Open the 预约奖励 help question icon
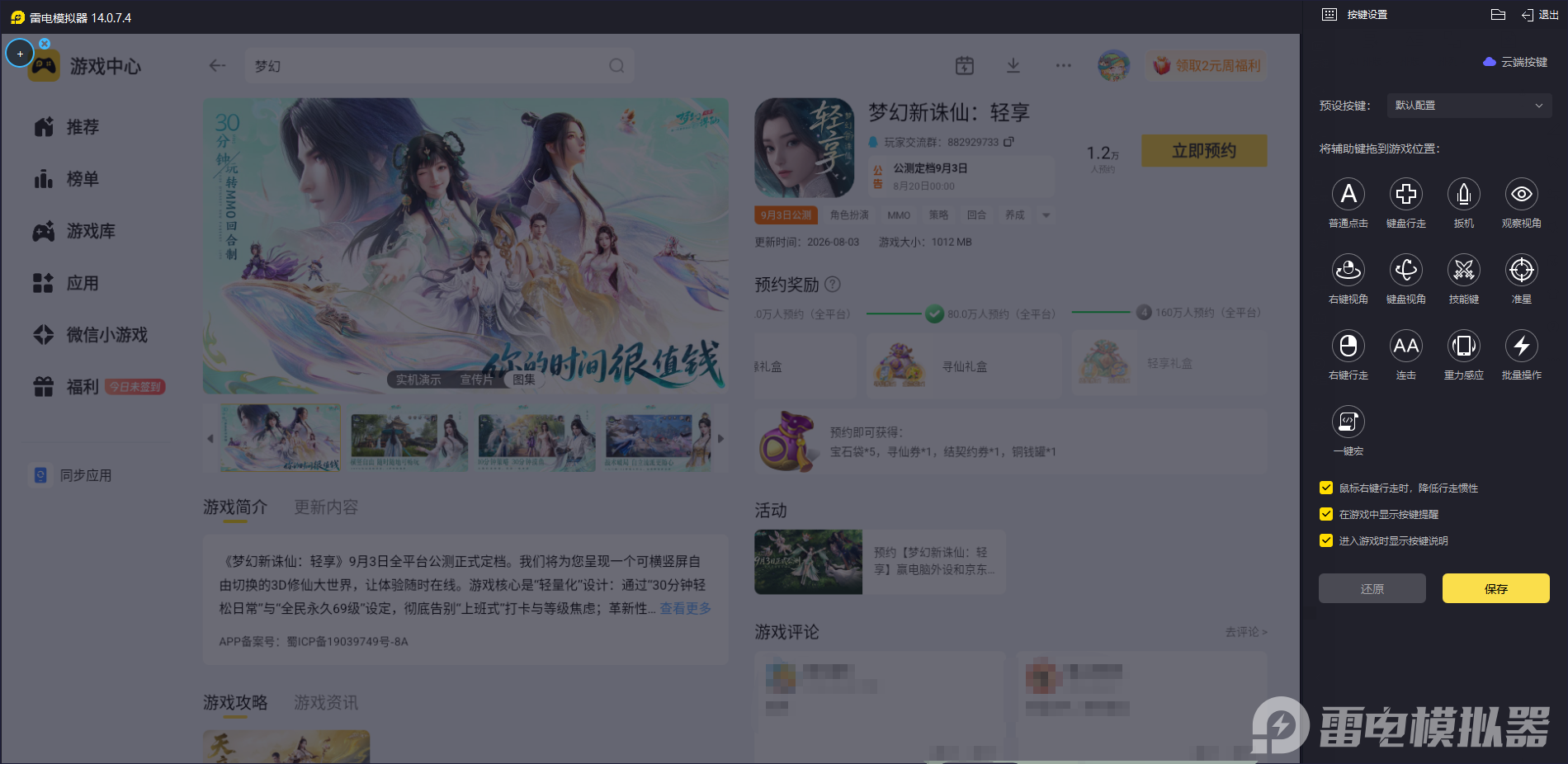This screenshot has width=1568, height=764. [x=833, y=285]
